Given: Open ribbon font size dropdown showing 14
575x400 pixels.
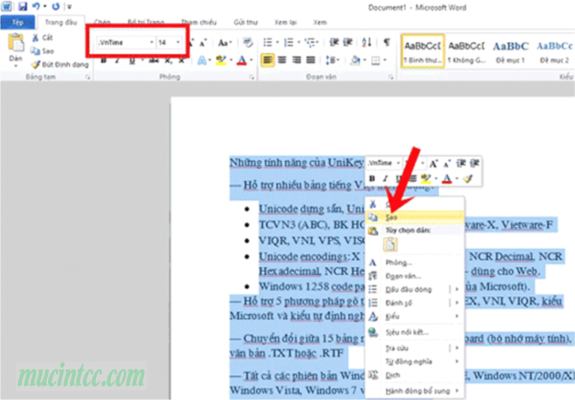Looking at the screenshot, I should click(x=178, y=43).
